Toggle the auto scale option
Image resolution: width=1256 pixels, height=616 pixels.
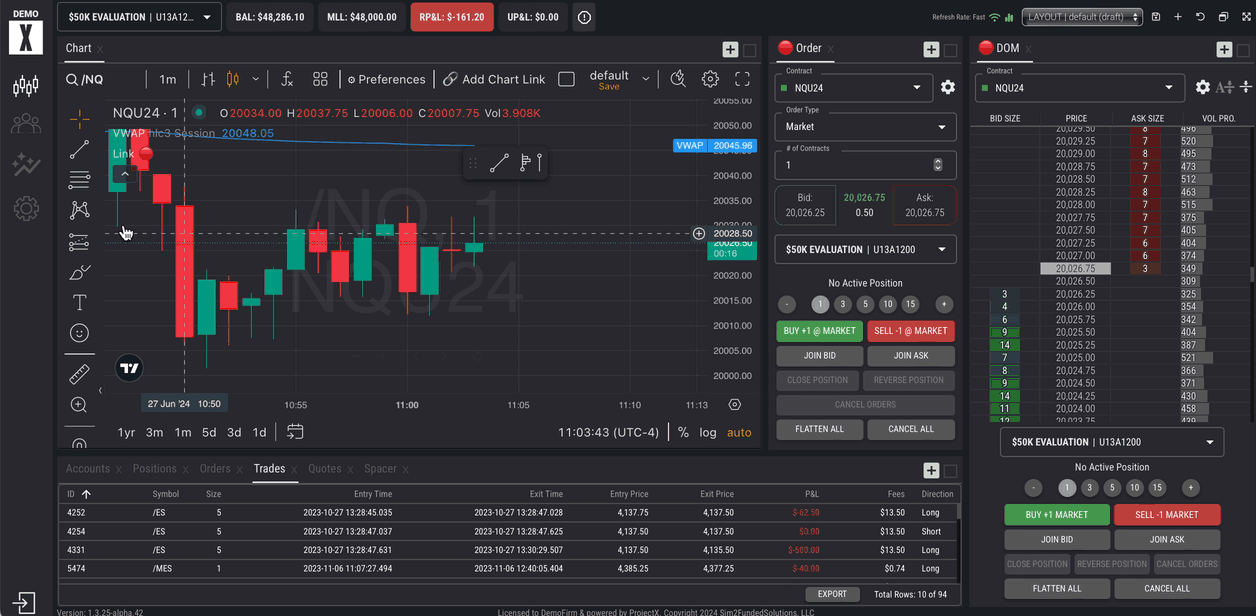(x=739, y=433)
